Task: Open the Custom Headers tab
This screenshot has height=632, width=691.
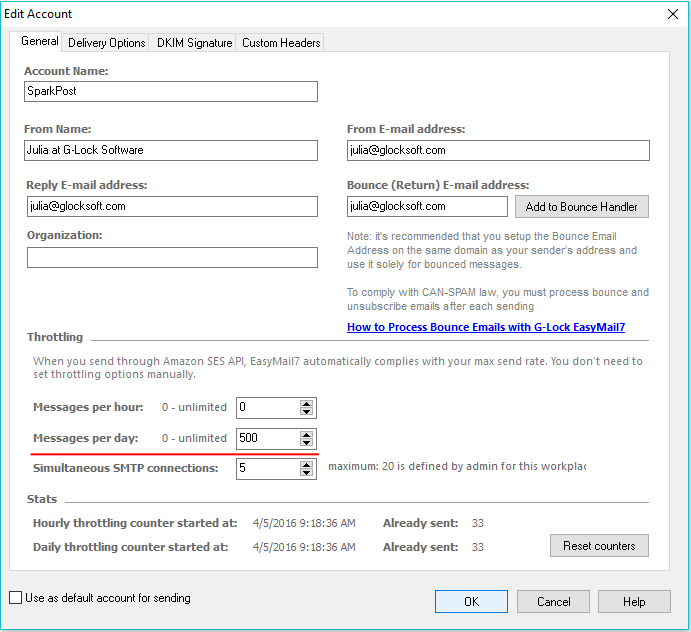Action: [x=281, y=43]
